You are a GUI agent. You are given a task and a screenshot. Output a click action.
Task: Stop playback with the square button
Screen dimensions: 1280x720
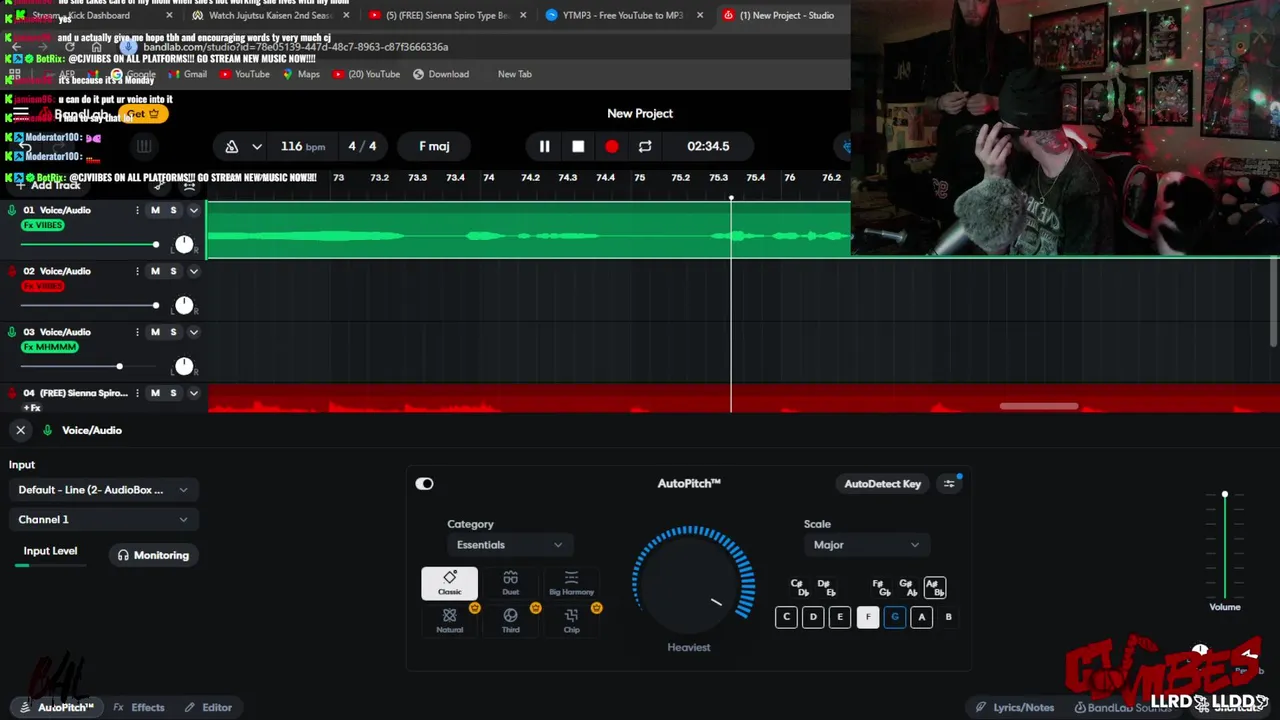tap(578, 146)
